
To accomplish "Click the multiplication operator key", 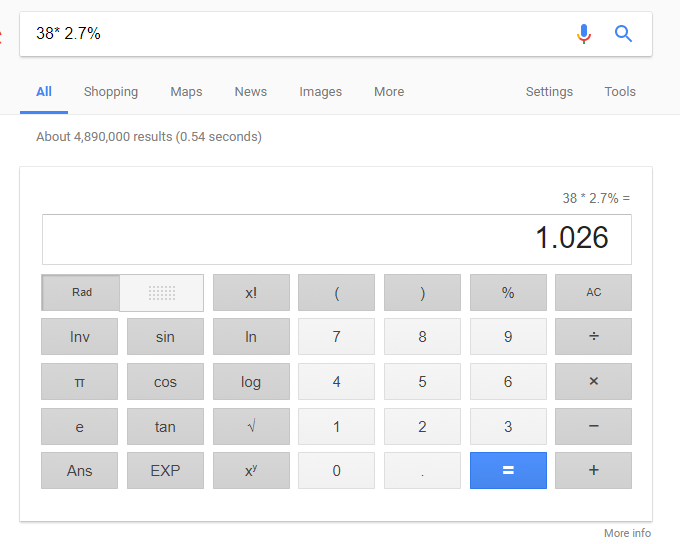I will pyautogui.click(x=593, y=381).
